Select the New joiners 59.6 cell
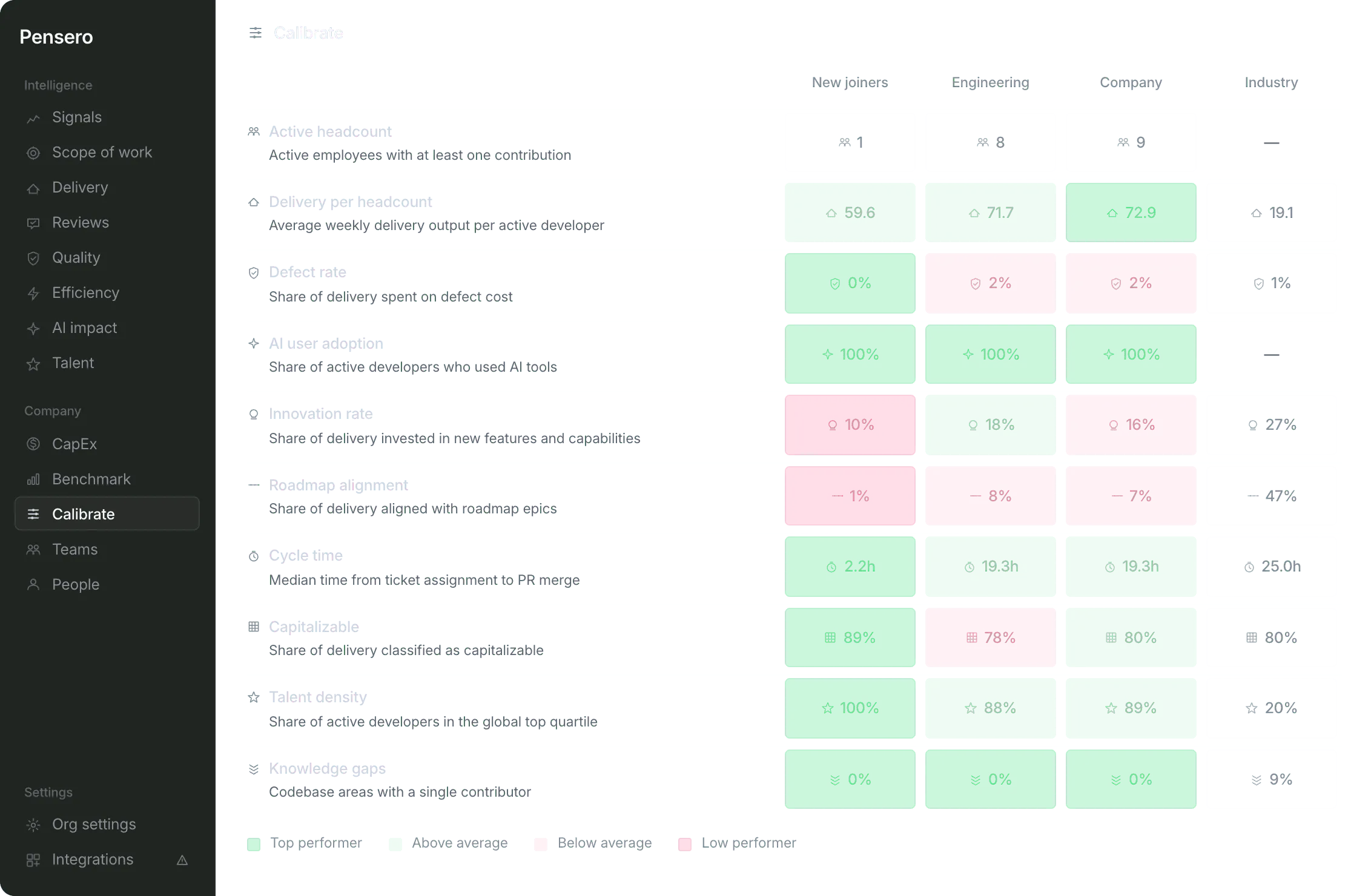The width and height of the screenshot is (1371, 896). click(x=850, y=212)
